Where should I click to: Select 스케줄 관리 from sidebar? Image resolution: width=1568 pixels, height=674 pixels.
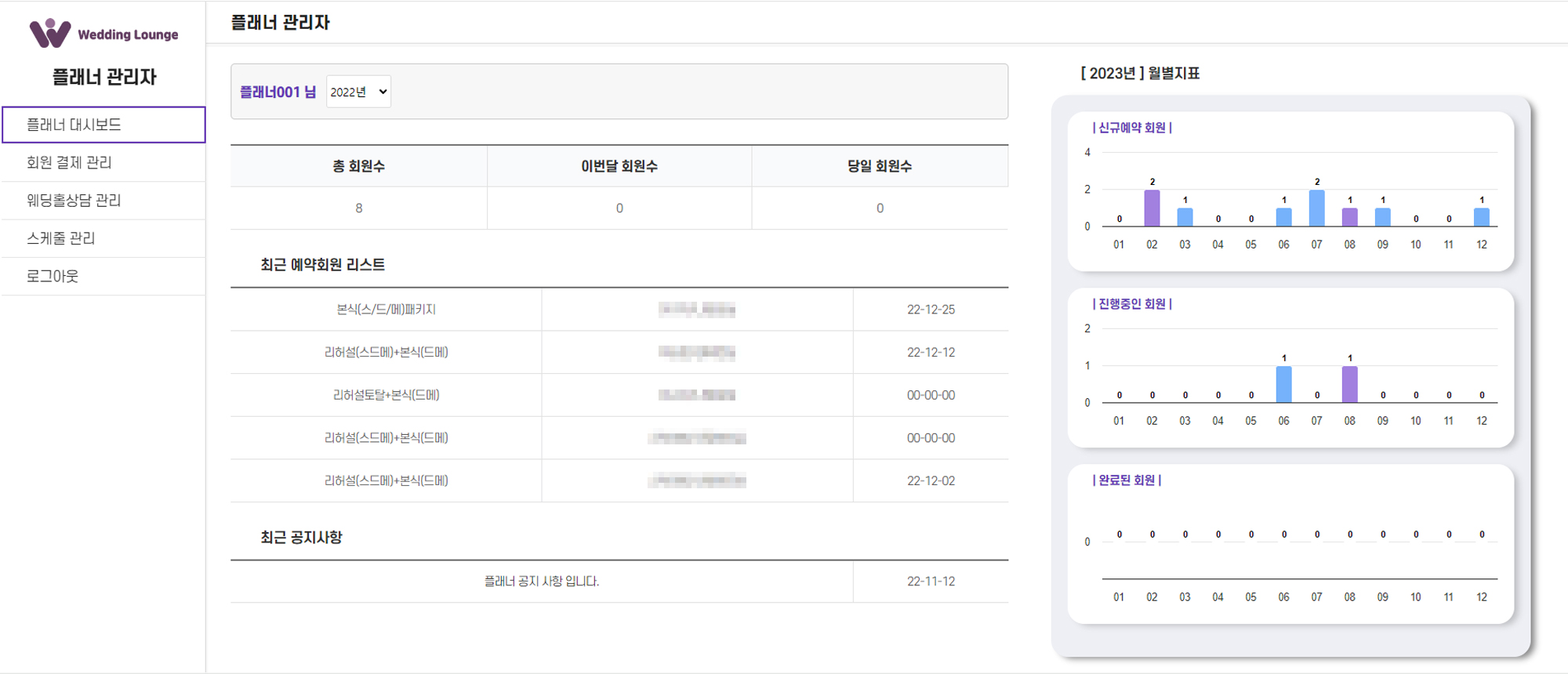(x=61, y=238)
